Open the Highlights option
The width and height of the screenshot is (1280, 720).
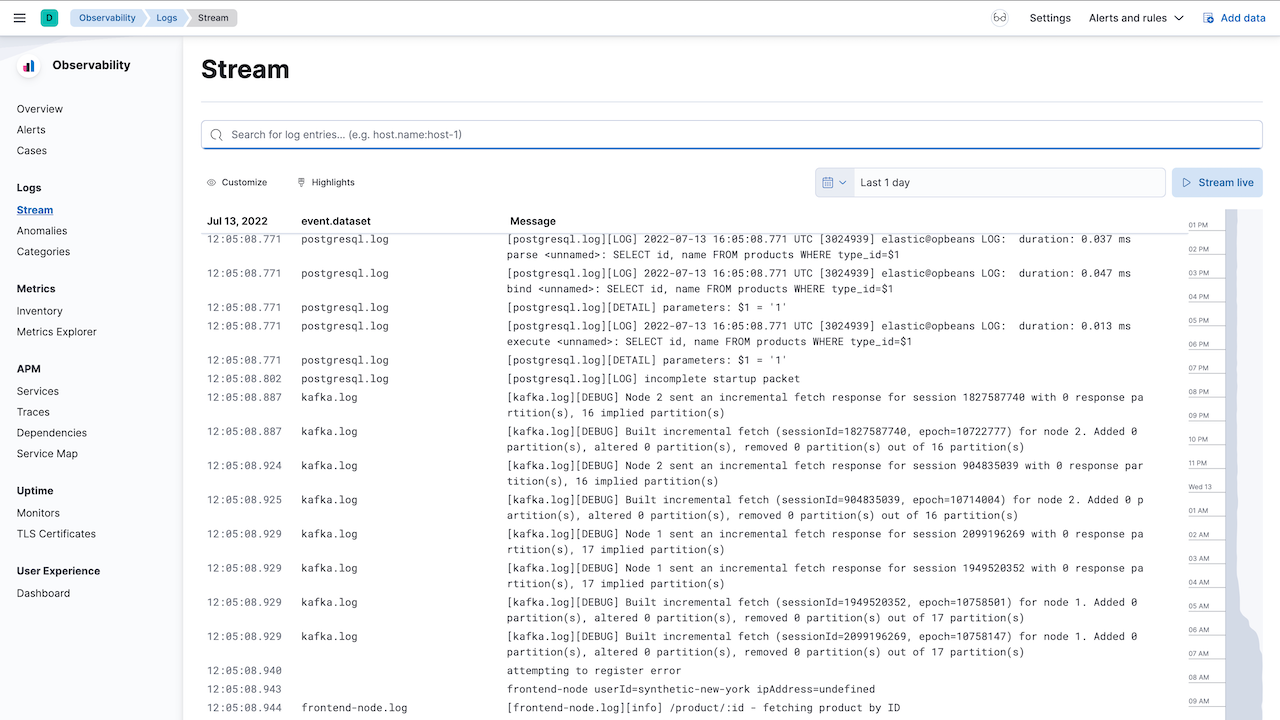coord(326,183)
